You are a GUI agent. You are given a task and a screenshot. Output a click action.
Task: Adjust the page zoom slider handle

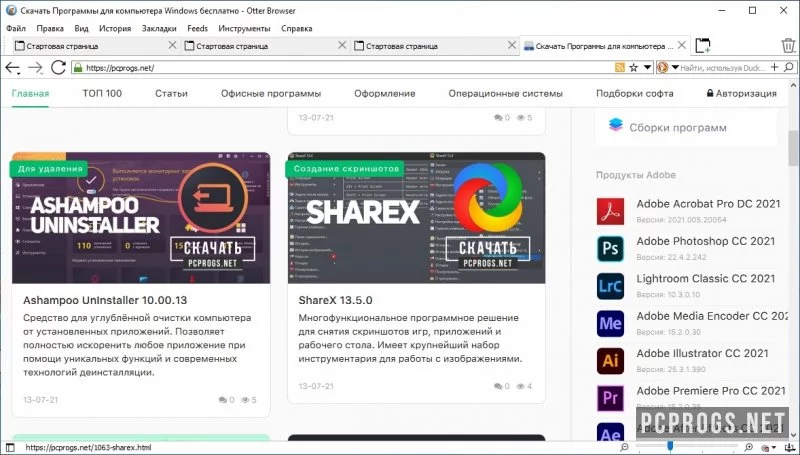pyautogui.click(x=670, y=447)
